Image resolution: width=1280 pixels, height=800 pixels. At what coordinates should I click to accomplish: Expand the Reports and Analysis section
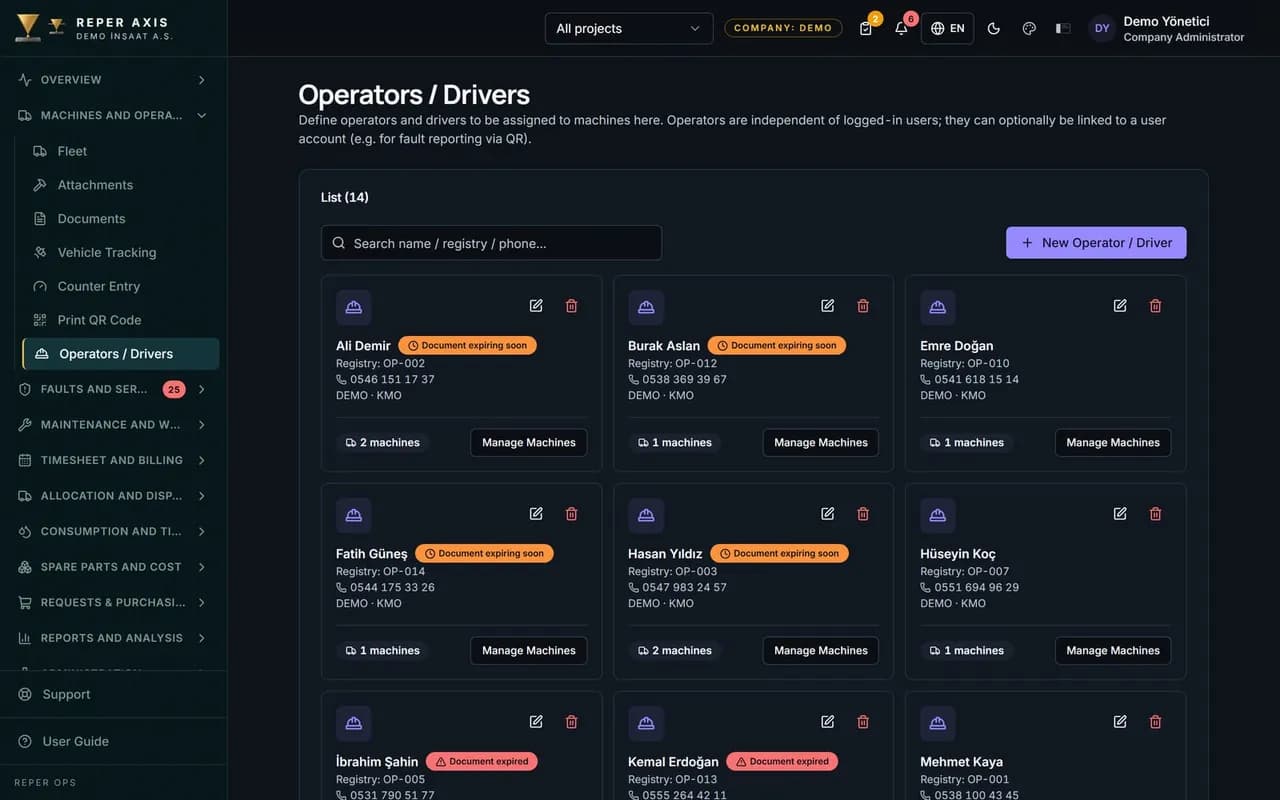113,638
